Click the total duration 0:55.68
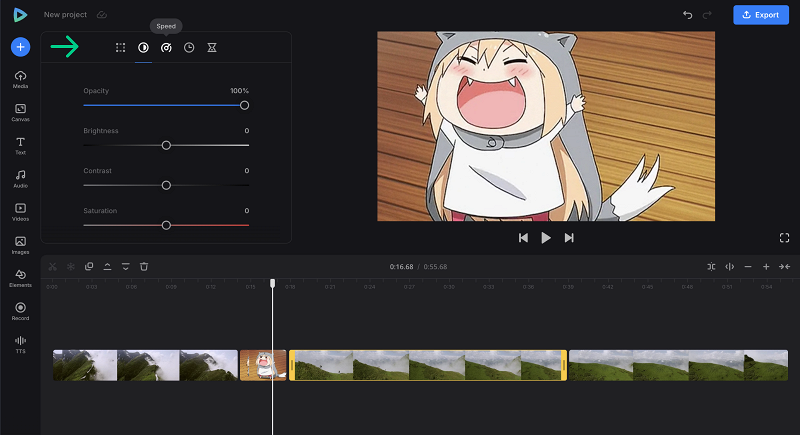The height and width of the screenshot is (435, 800). pyautogui.click(x=435, y=267)
